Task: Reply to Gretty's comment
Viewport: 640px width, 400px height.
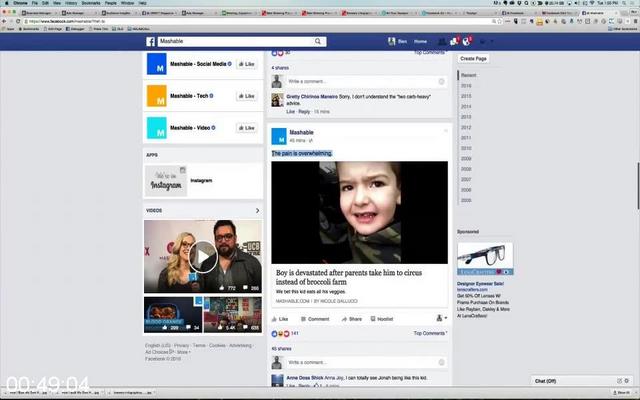Action: [304, 112]
